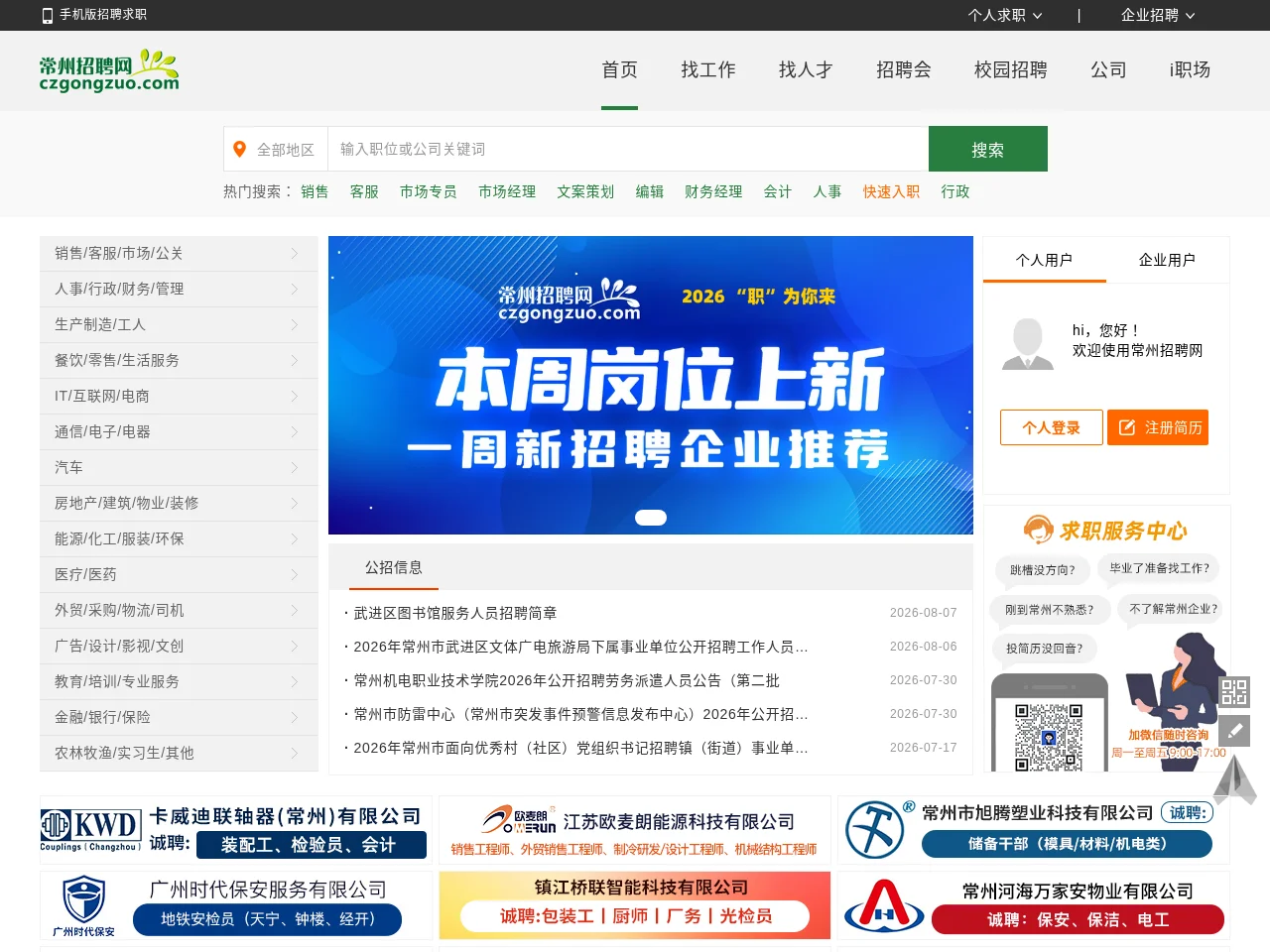Click the job service center headset icon
This screenshot has width=1270, height=952.
pyautogui.click(x=1038, y=530)
